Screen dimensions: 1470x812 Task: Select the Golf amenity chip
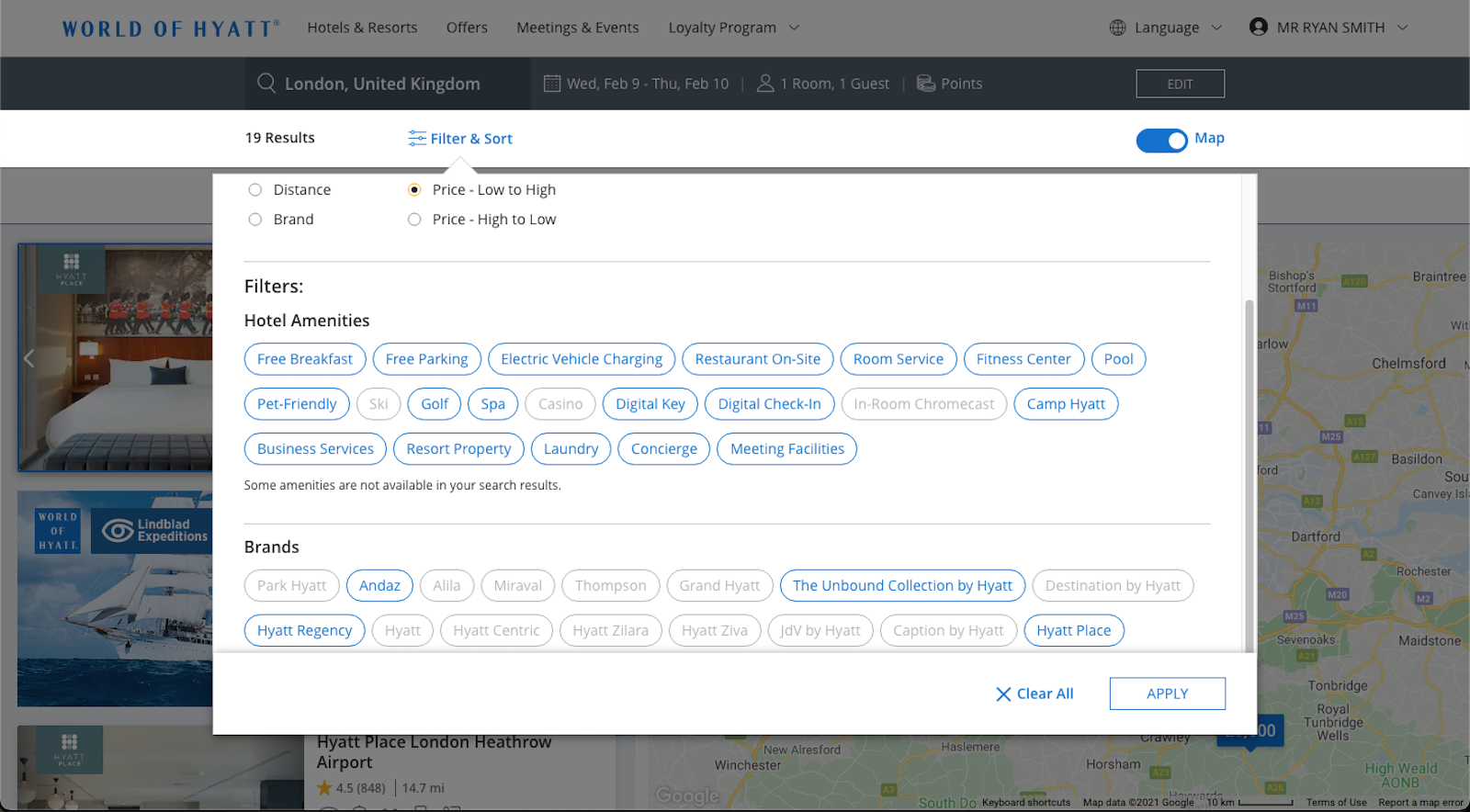click(435, 404)
